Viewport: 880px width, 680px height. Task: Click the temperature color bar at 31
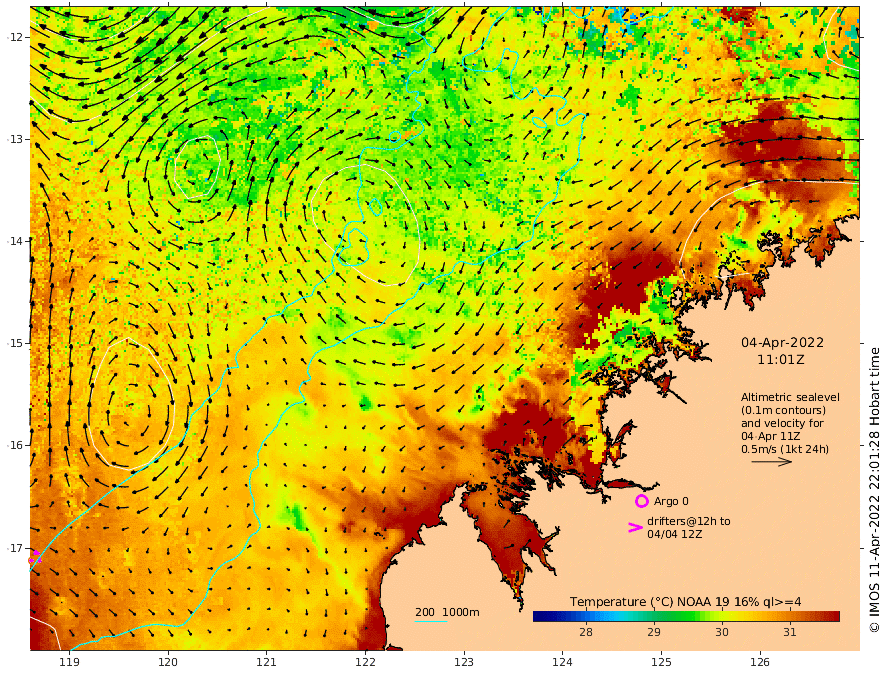point(790,617)
